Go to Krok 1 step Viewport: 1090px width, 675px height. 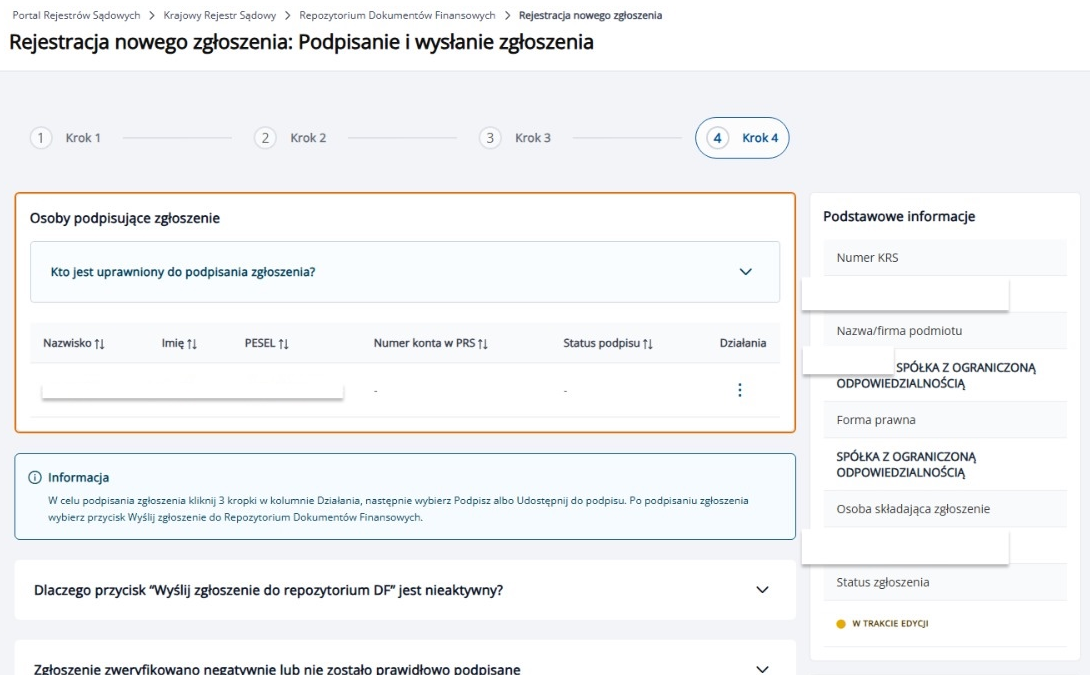[x=65, y=138]
